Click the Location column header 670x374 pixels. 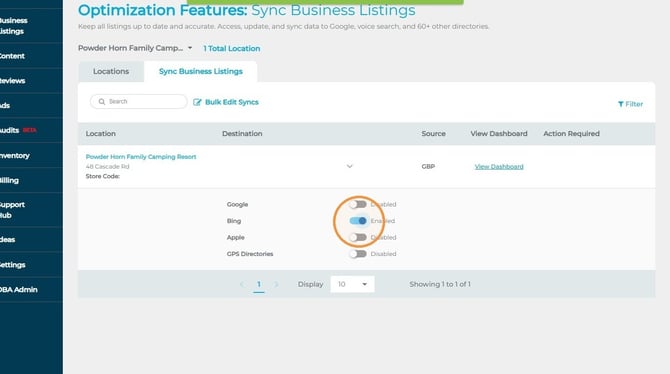click(x=100, y=134)
